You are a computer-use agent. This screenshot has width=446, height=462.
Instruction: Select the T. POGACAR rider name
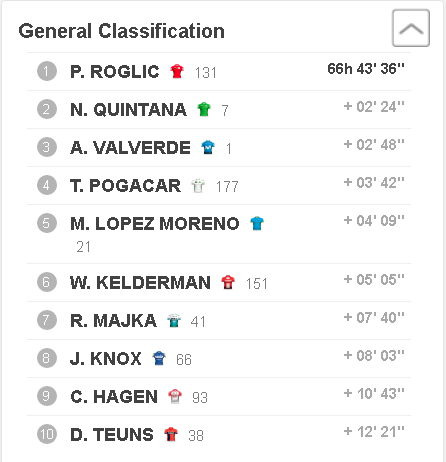point(125,186)
